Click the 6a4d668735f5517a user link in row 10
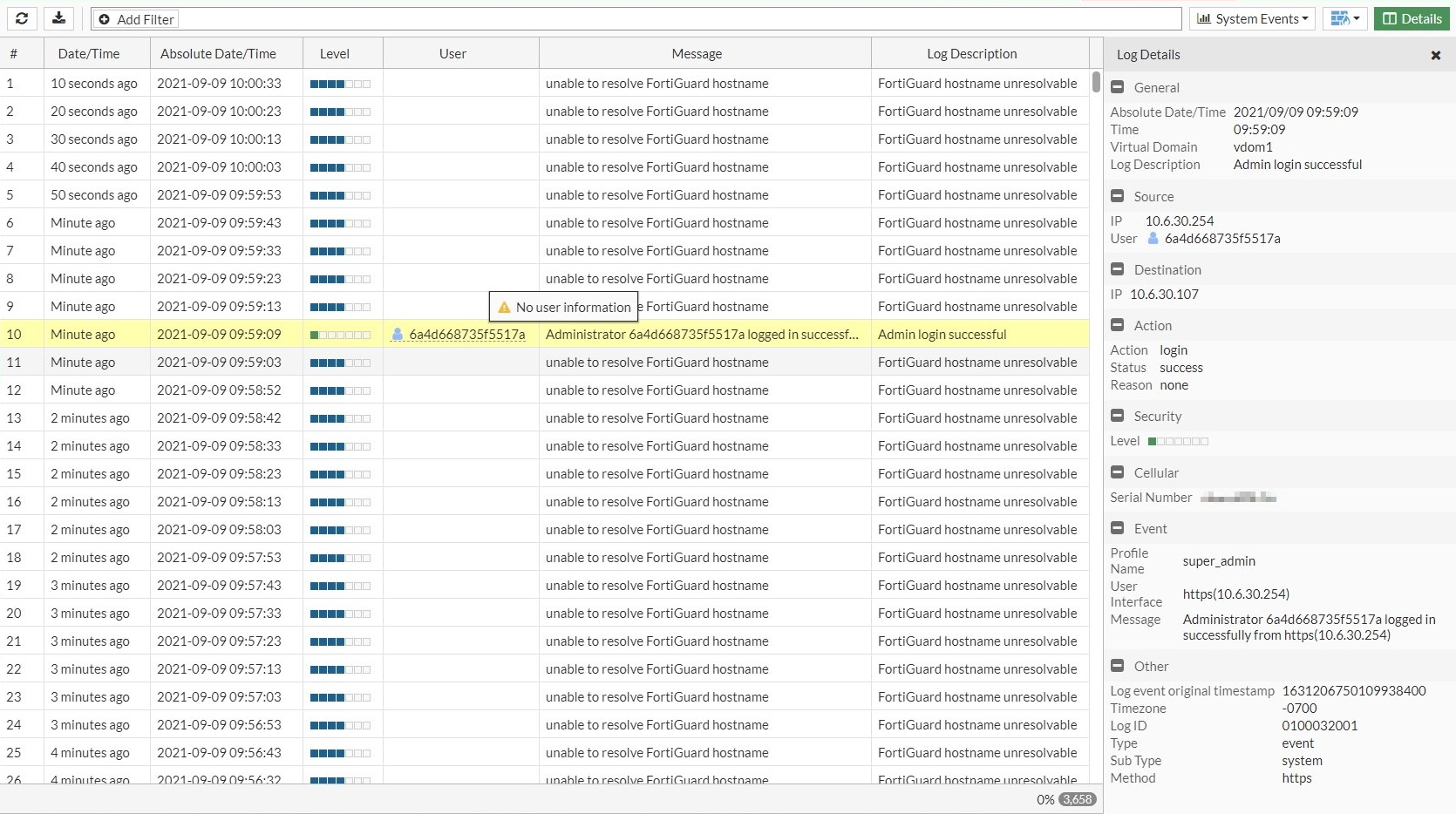This screenshot has width=1456, height=814. [467, 334]
